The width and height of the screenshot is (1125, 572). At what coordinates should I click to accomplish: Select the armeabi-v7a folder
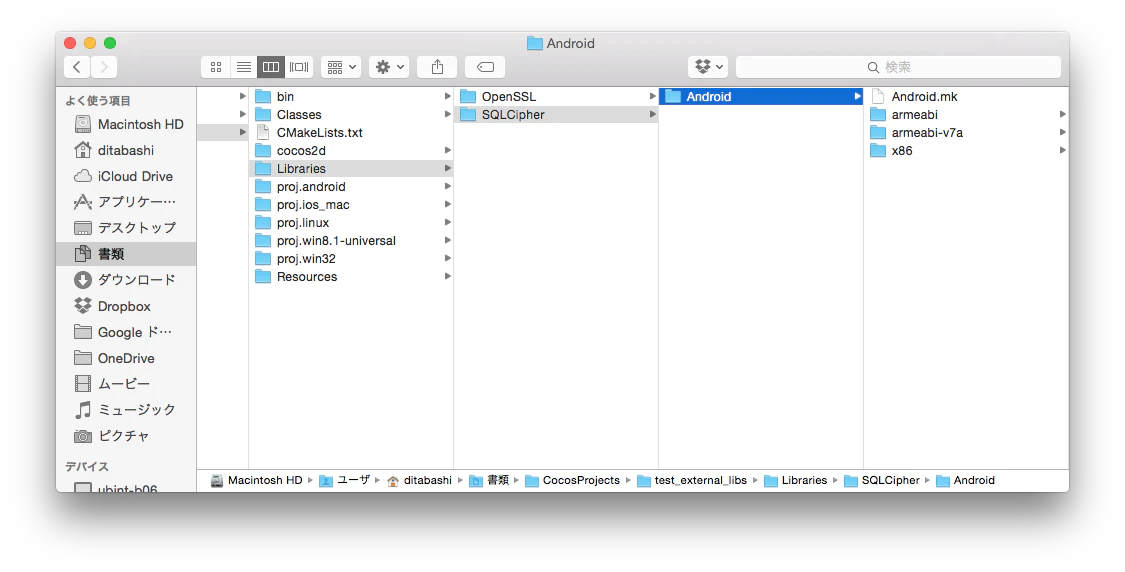(966, 133)
